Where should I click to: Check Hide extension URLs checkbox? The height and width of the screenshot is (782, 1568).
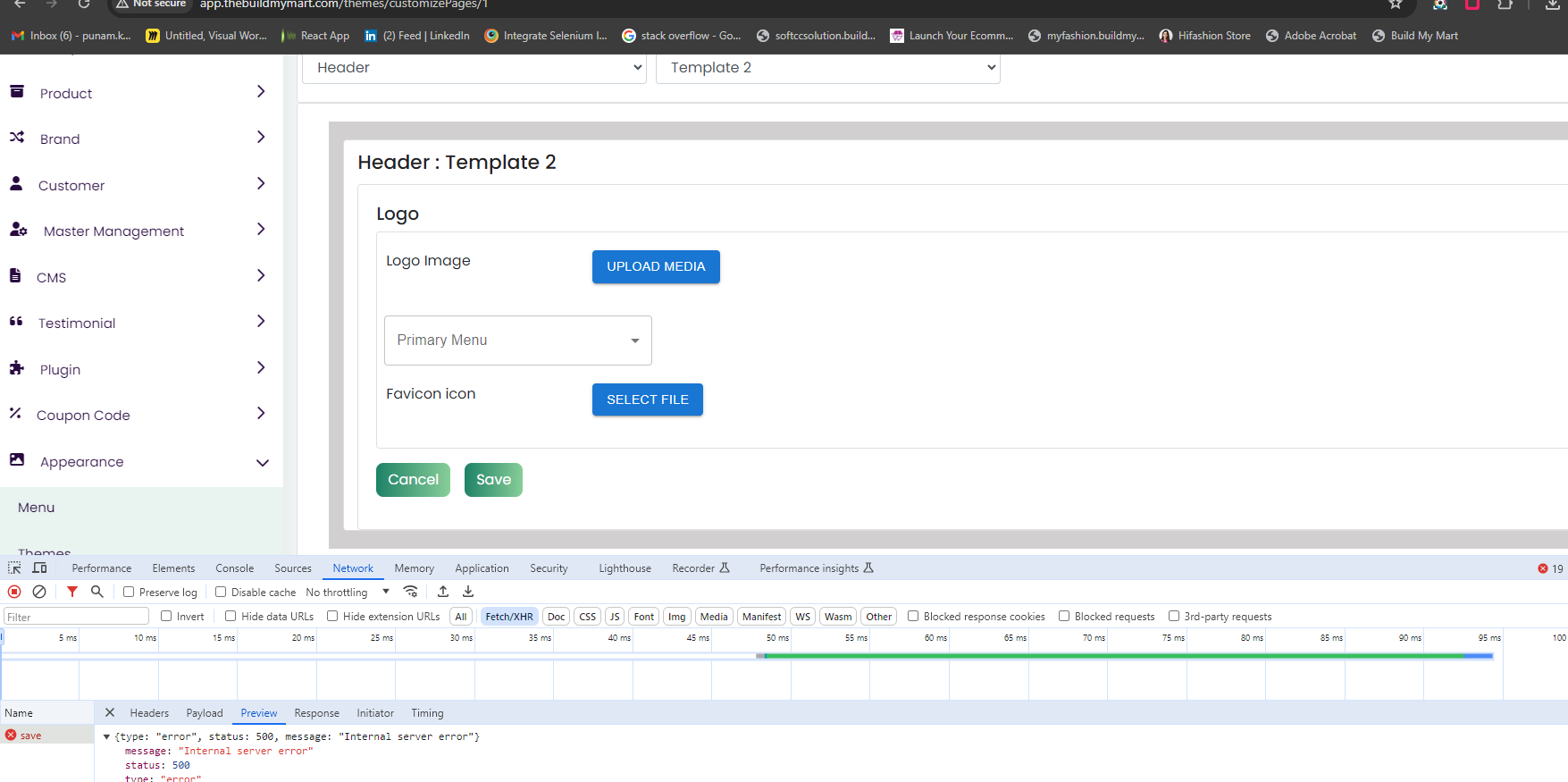pos(332,616)
